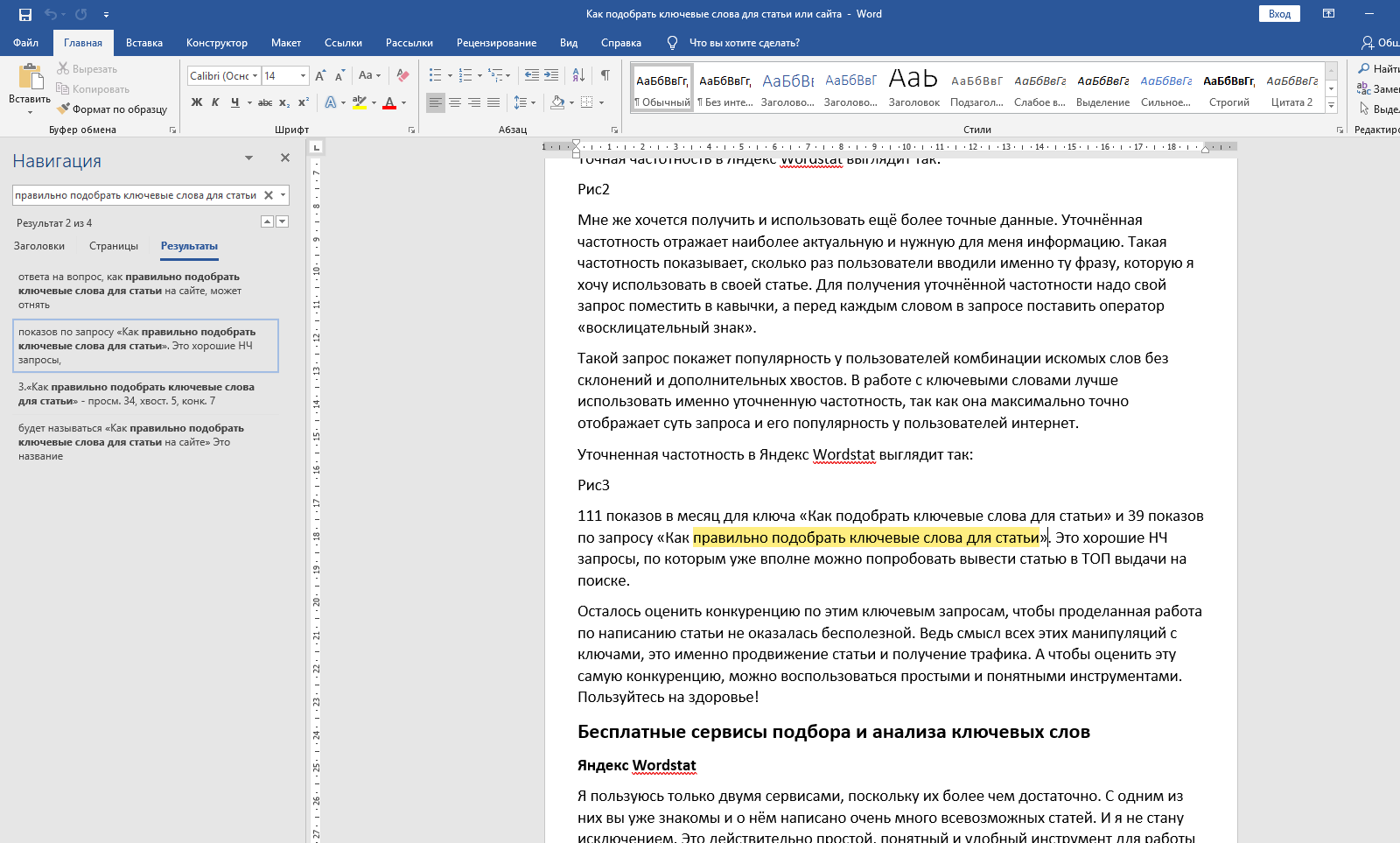The image size is (1400, 843).
Task: Open the search options dropdown in navigation box
Action: point(283,195)
